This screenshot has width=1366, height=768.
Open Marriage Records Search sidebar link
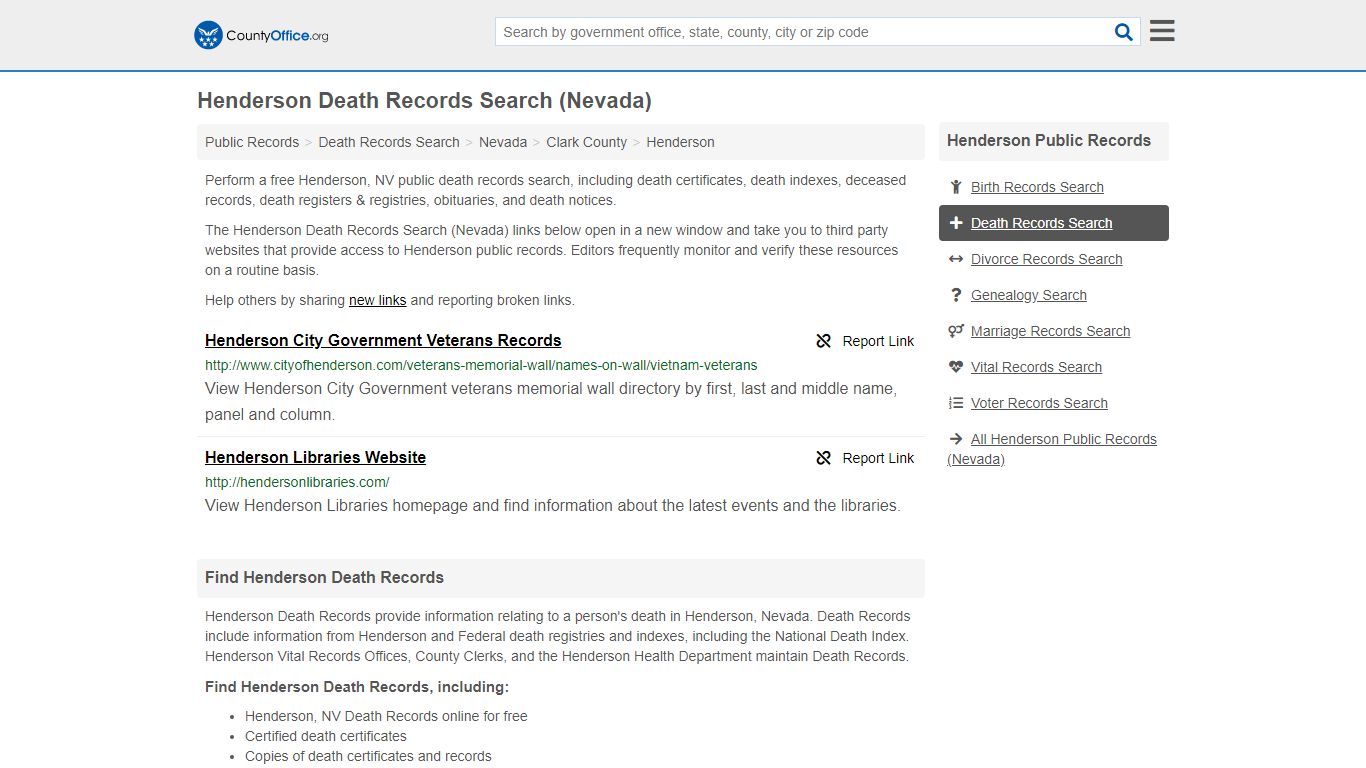click(1050, 331)
